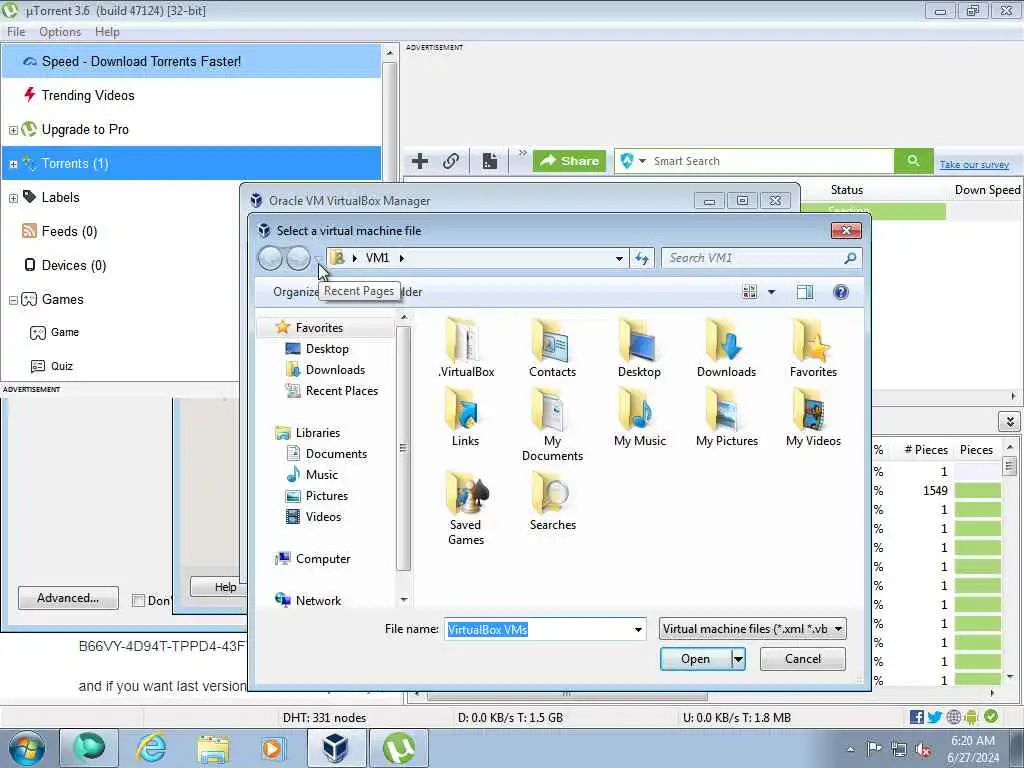This screenshot has height=768, width=1024.
Task: Open Internet Explorer from the taskbar
Action: tap(151, 748)
